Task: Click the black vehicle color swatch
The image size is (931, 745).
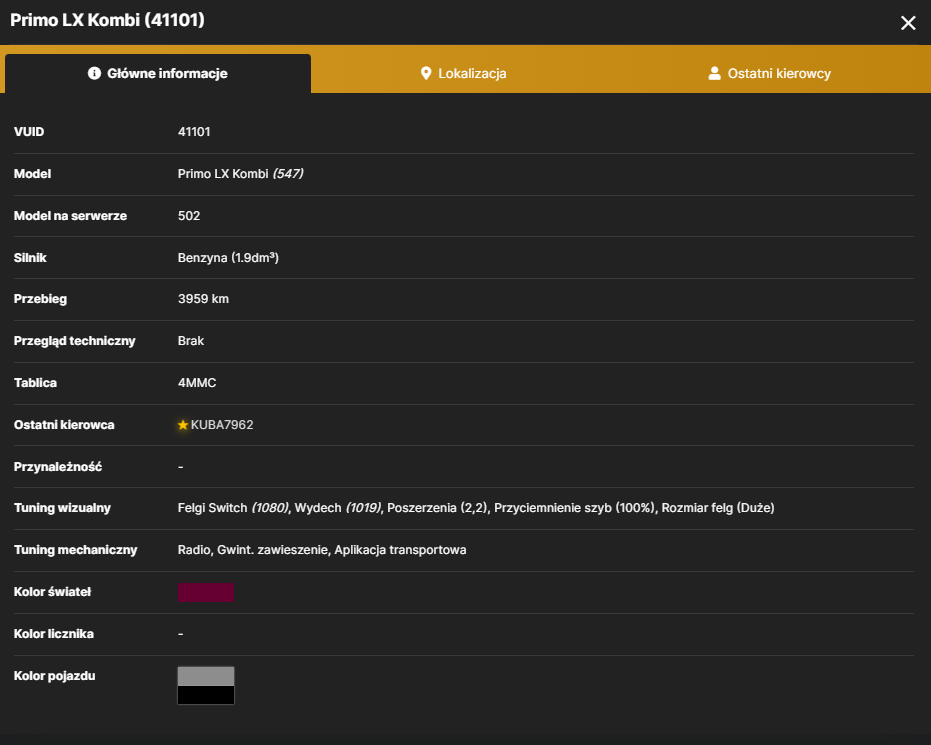Action: tap(206, 695)
